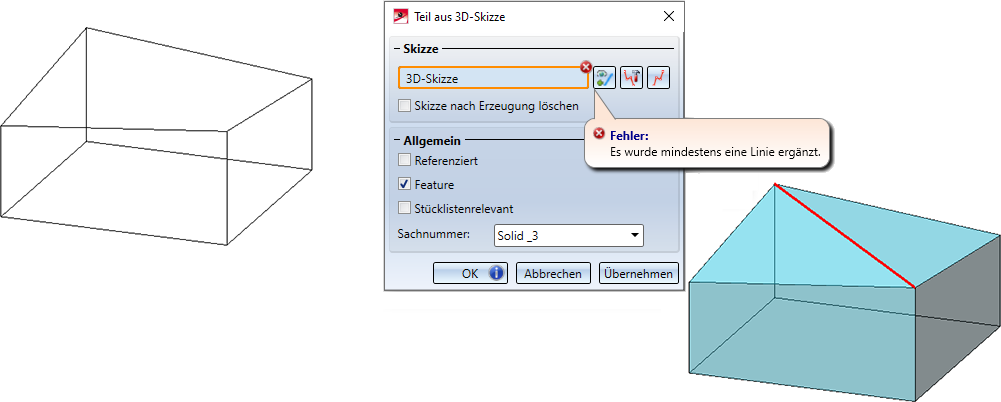Click the app icon in dialog title bar

click(x=401, y=17)
